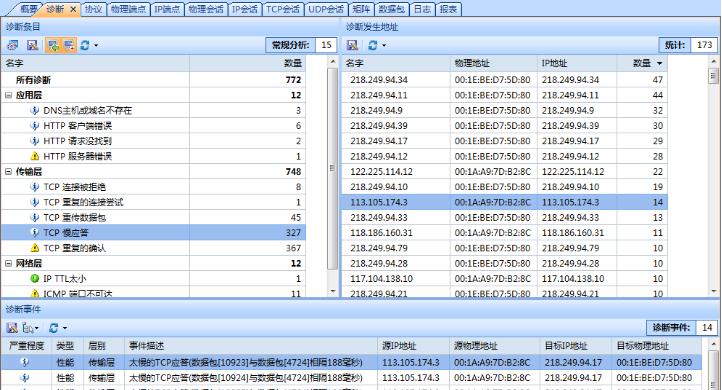The image size is (722, 390).
Task: Select address row 118.186.160.31
Action: pyautogui.click(x=504, y=233)
